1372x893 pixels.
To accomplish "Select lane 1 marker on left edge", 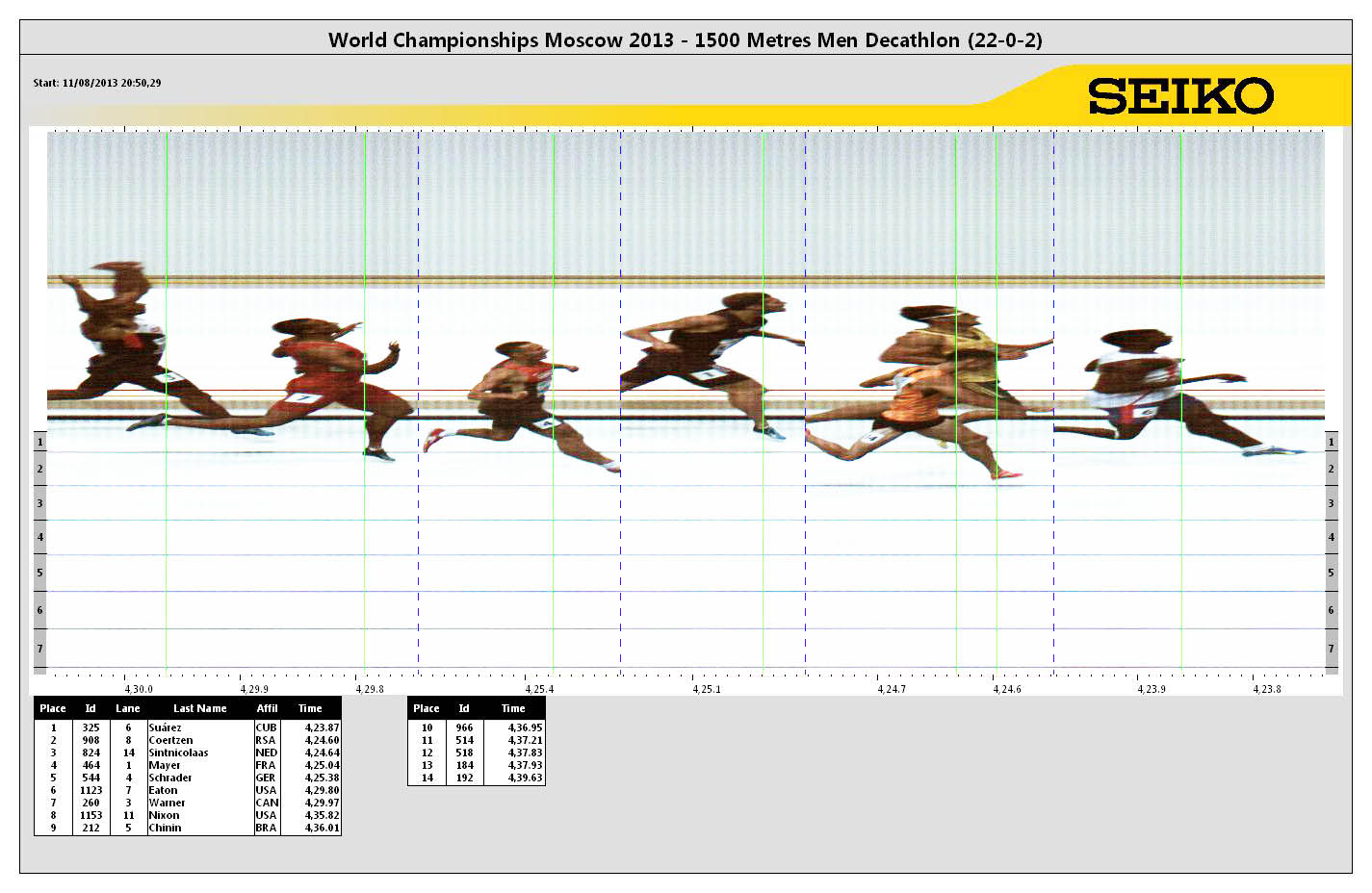I will pos(39,442).
